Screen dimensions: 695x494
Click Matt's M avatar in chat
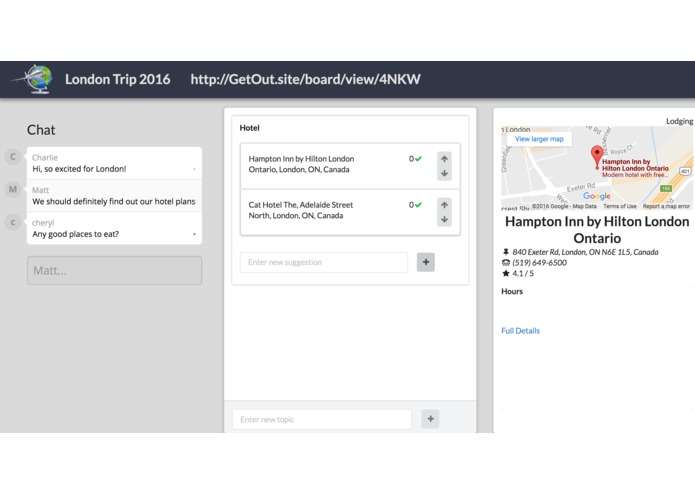tap(13, 189)
